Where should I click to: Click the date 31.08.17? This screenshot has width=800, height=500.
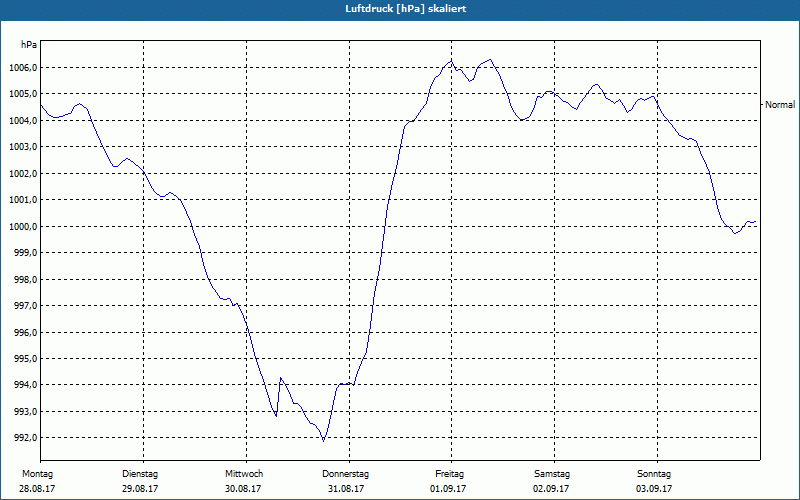[346, 489]
